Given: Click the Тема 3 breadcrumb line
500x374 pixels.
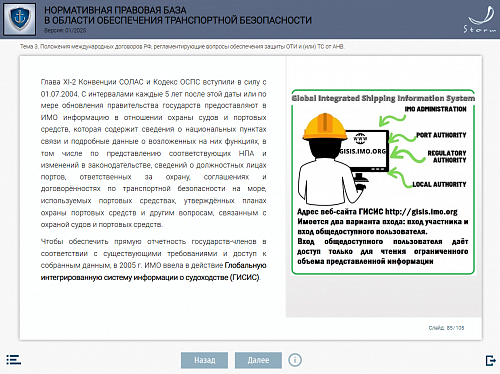Looking at the screenshot, I should point(182,47).
